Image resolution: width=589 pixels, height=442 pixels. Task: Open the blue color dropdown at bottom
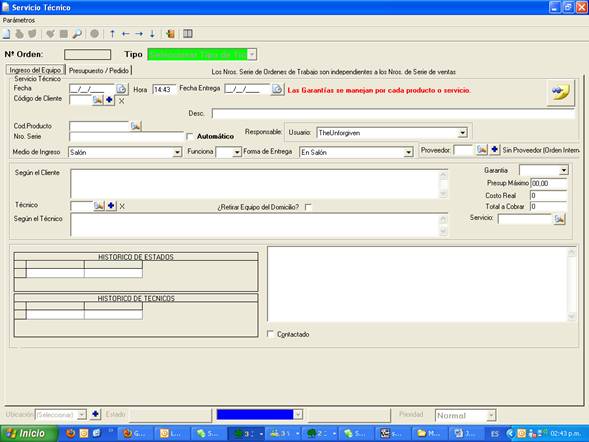coord(298,415)
